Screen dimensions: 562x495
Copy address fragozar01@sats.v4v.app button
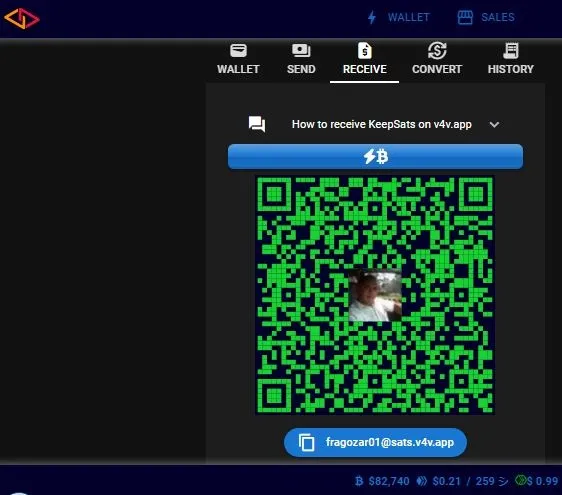point(375,442)
